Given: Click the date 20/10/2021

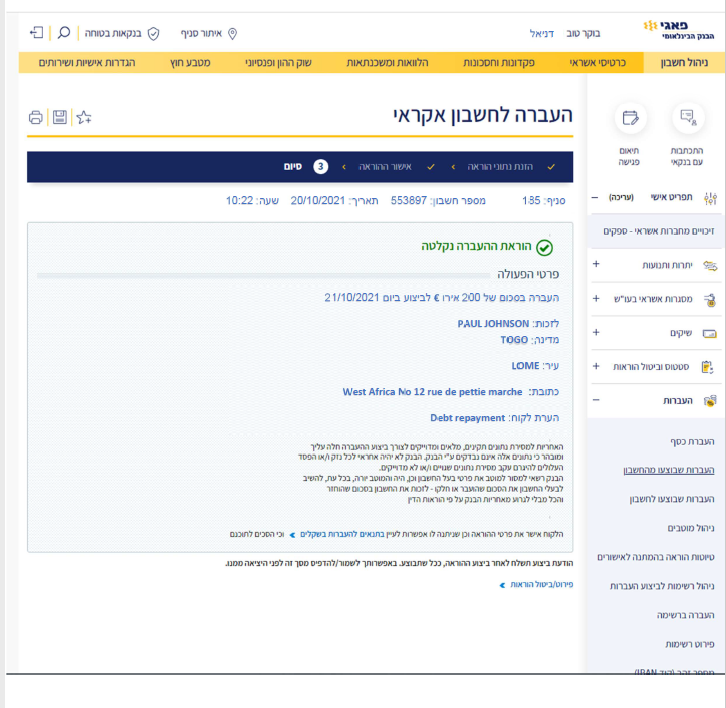Looking at the screenshot, I should click(x=318, y=200).
